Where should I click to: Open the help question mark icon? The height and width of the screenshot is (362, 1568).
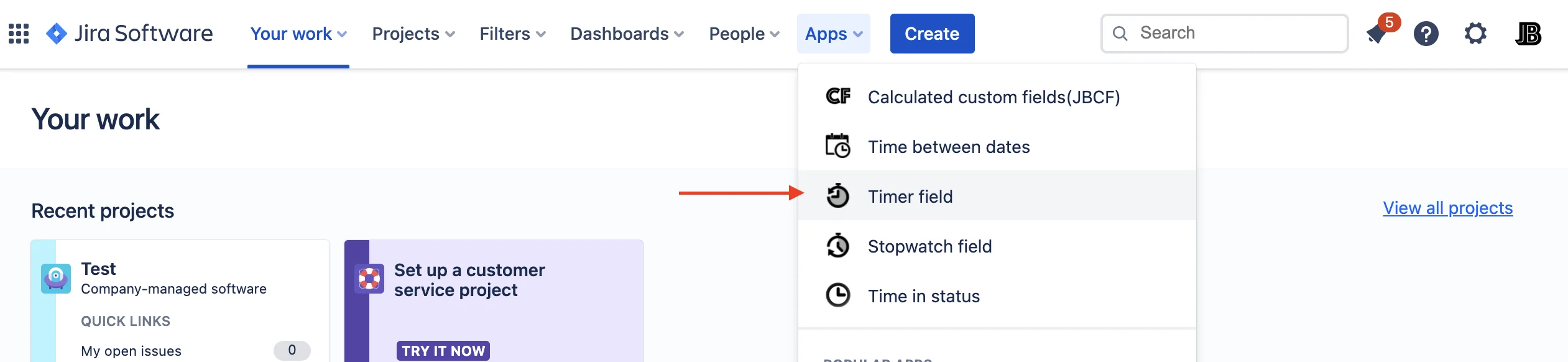point(1426,34)
